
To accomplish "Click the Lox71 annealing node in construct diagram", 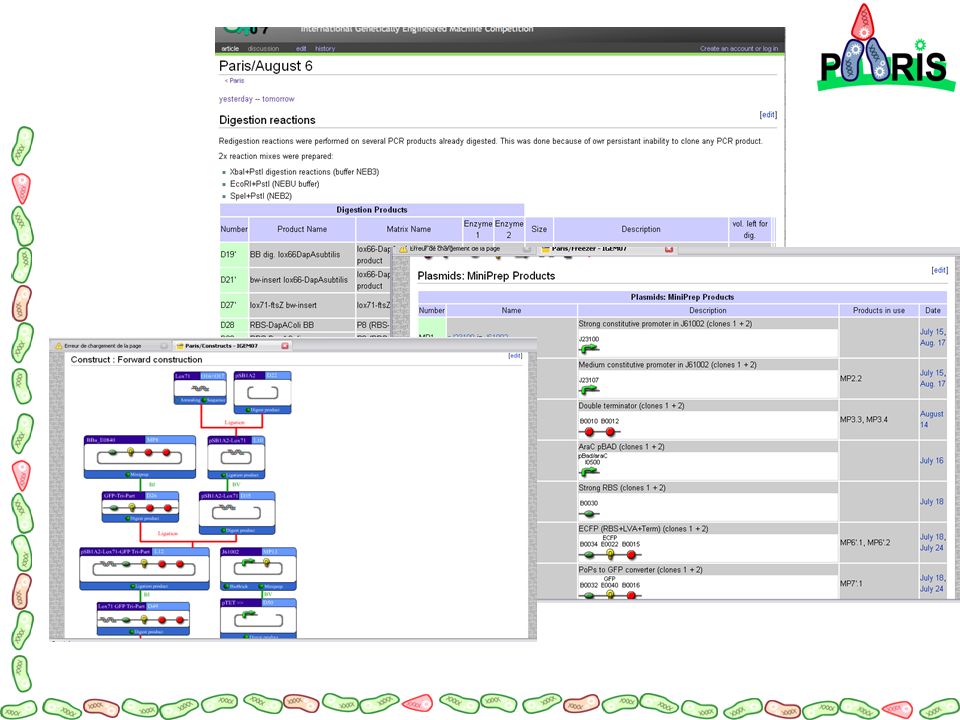I will click(x=200, y=388).
